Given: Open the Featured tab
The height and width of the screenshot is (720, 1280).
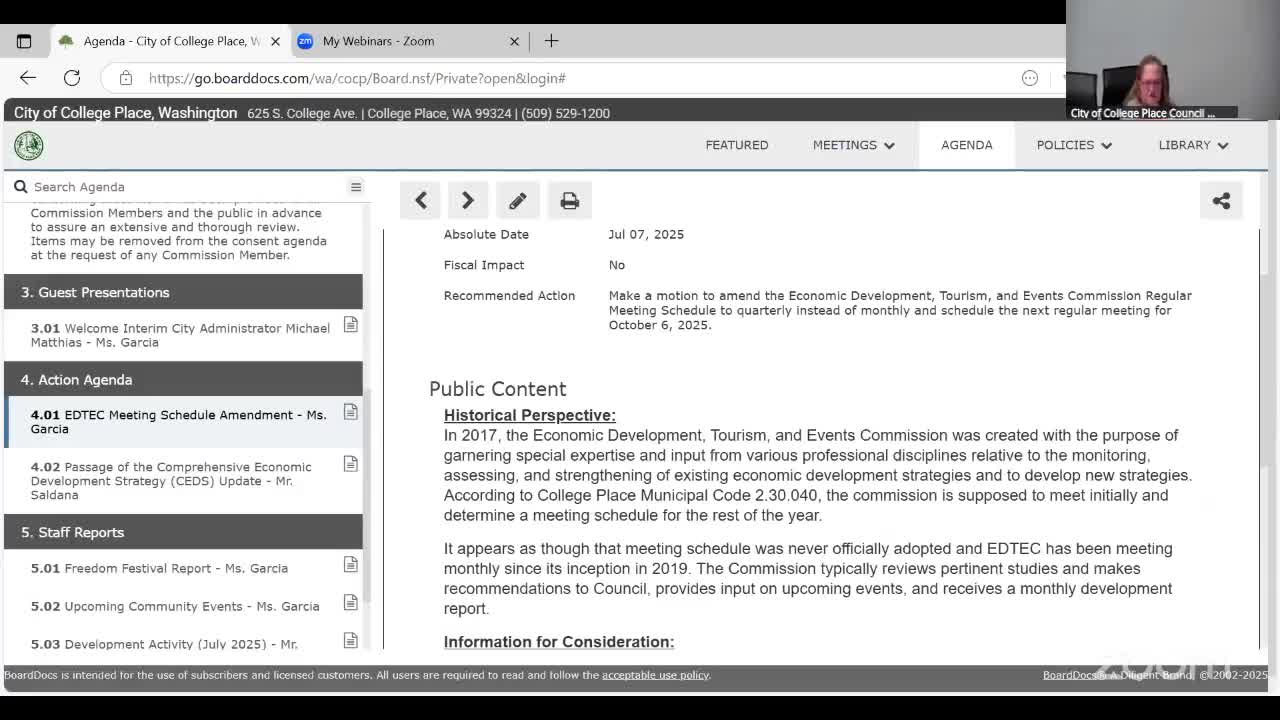Looking at the screenshot, I should click(x=737, y=145).
